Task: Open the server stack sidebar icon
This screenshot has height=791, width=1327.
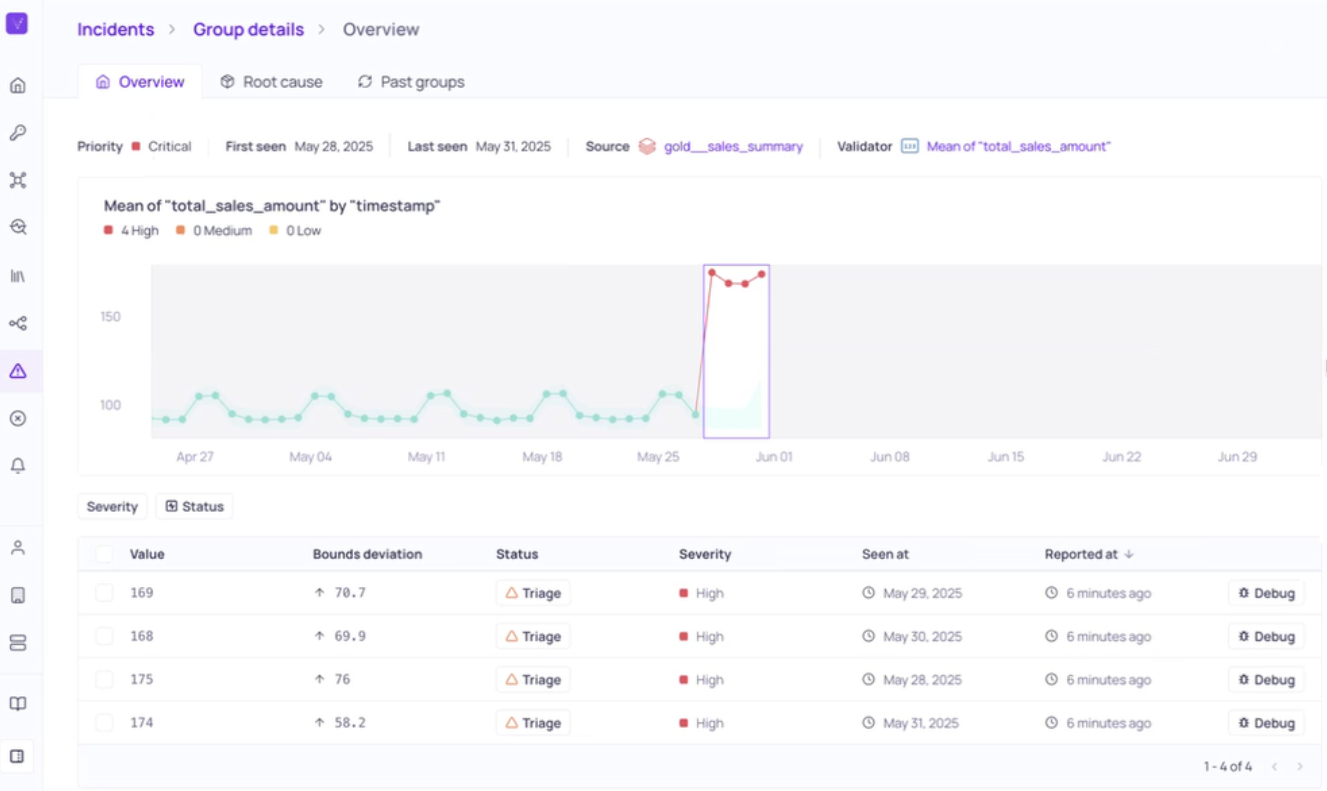Action: (17, 642)
